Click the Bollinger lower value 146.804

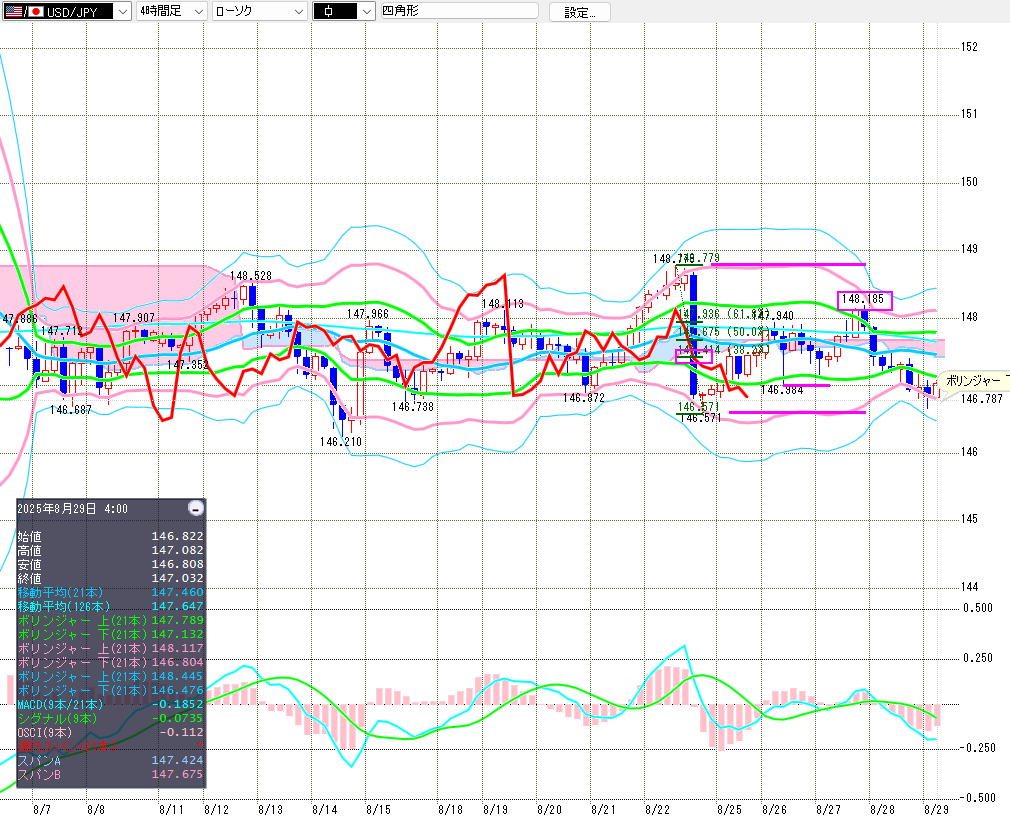177,662
